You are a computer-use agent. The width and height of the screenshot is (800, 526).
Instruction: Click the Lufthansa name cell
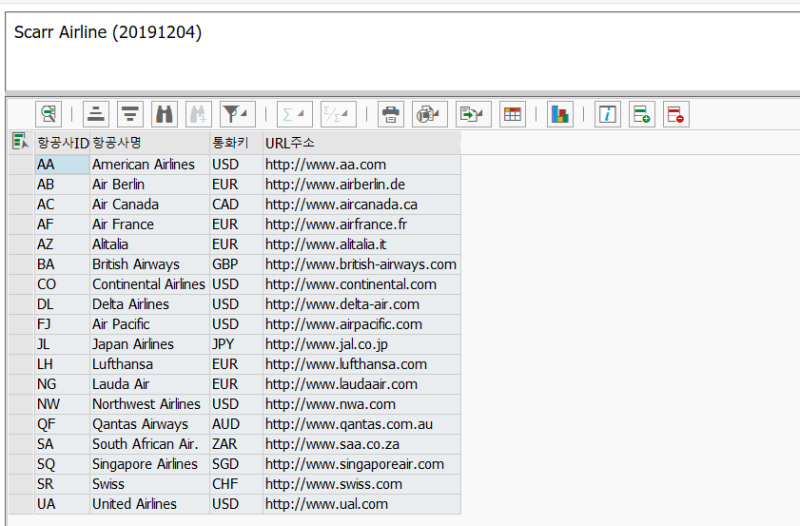pyautogui.click(x=149, y=364)
